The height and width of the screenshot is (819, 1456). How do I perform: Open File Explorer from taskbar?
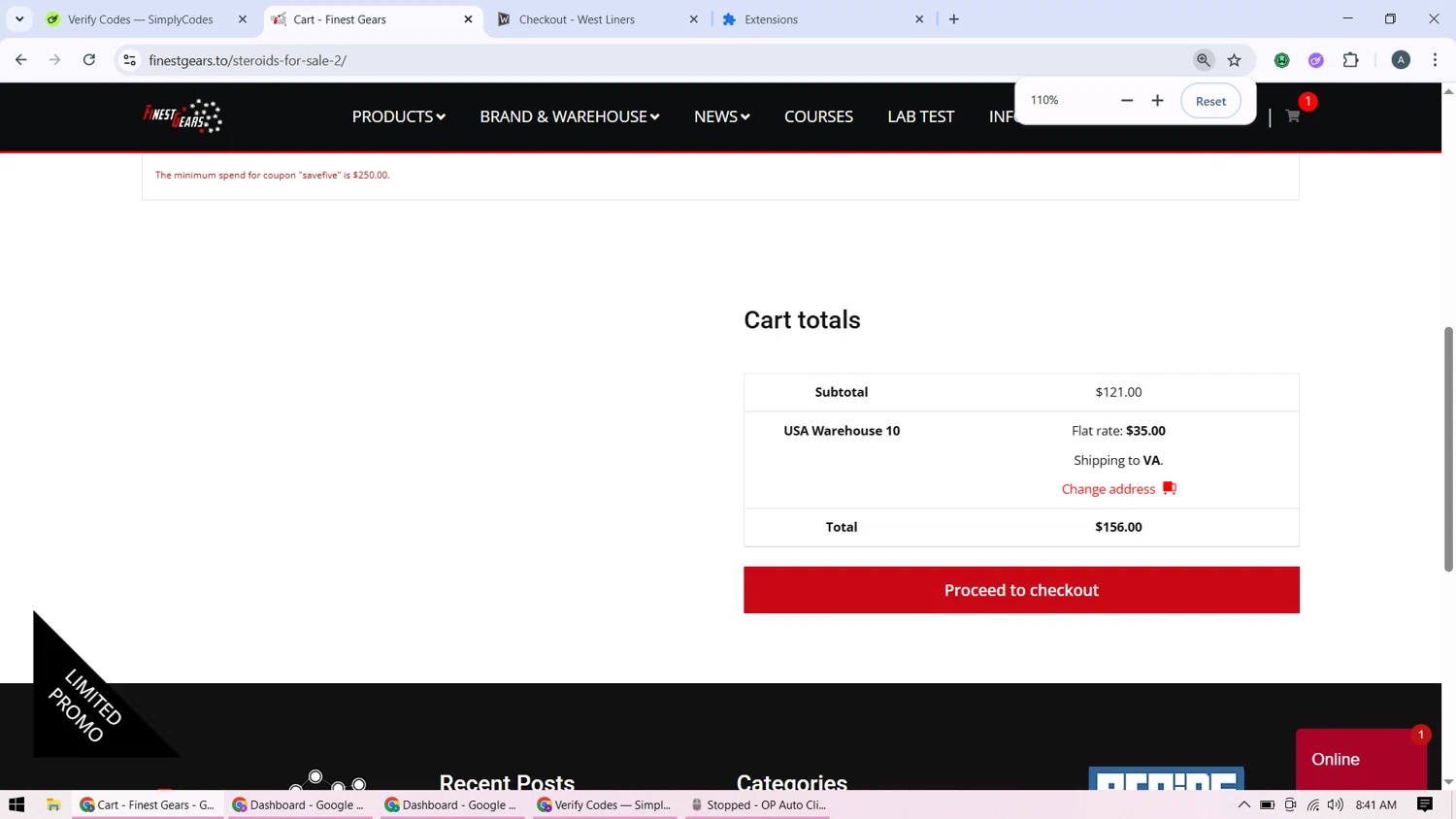[x=53, y=804]
